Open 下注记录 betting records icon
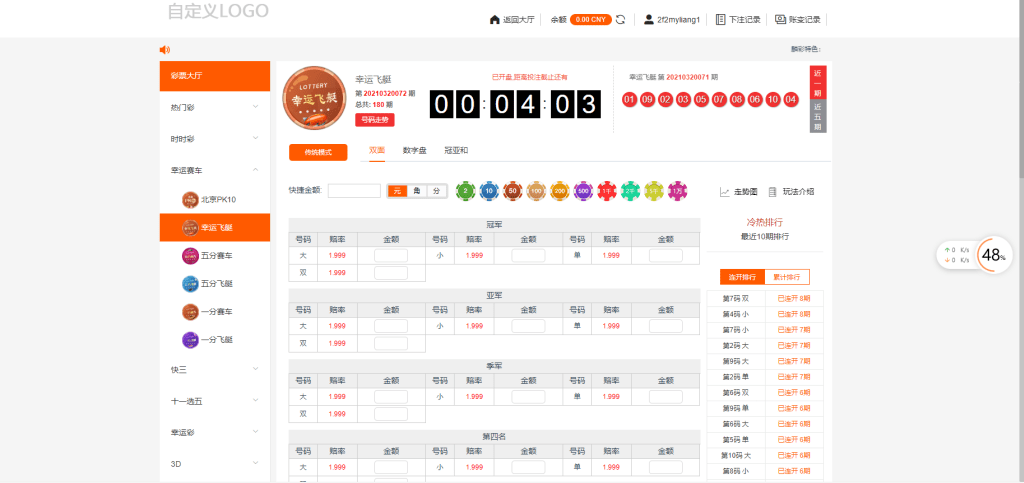Screen dimensions: 1024x483 click(721, 19)
